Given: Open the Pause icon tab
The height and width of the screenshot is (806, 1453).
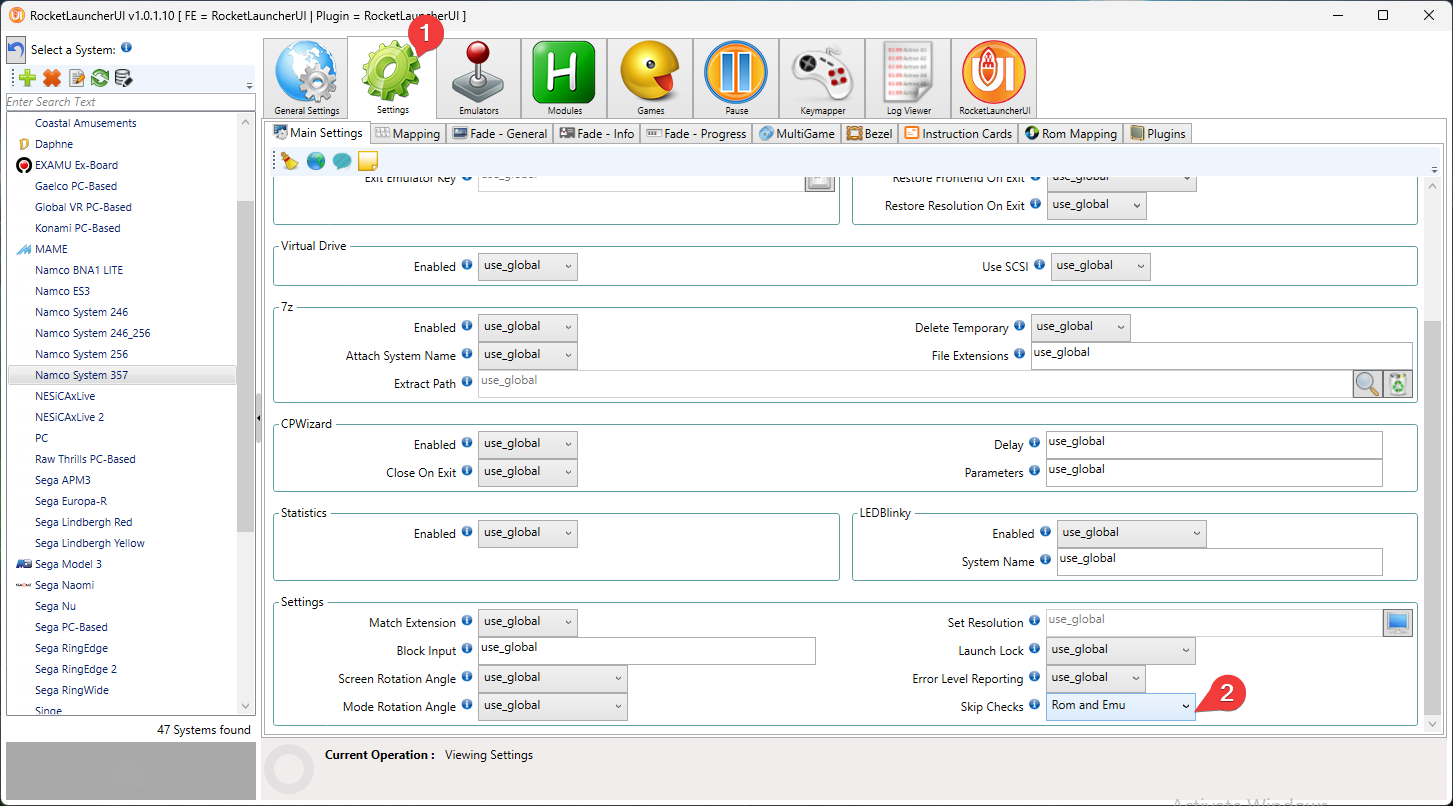Looking at the screenshot, I should coord(737,79).
